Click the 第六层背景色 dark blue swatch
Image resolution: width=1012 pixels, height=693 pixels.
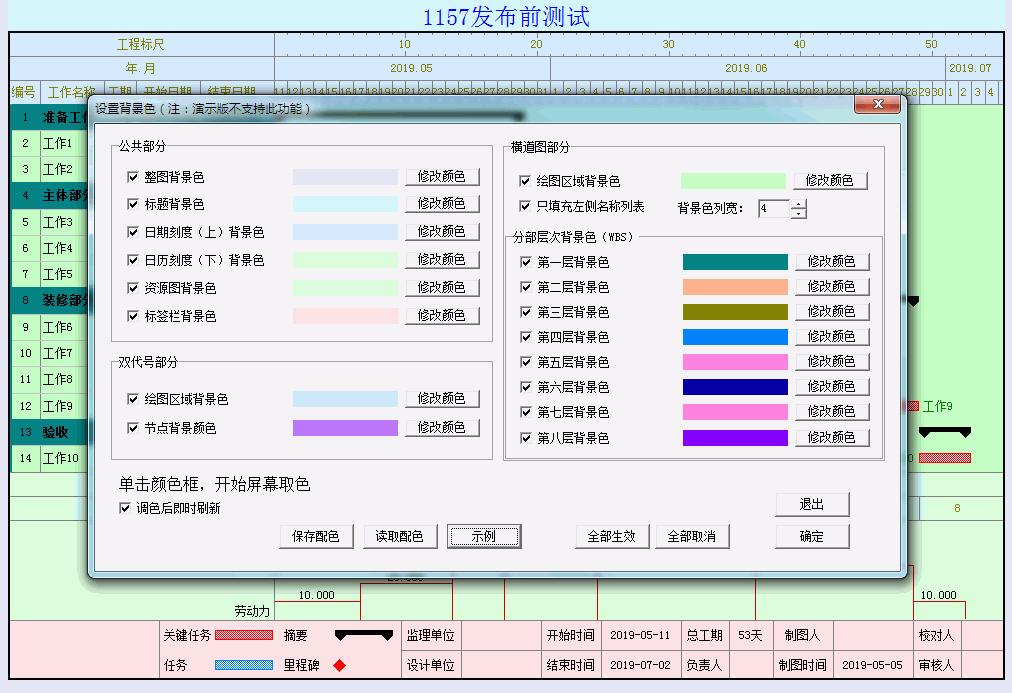735,387
